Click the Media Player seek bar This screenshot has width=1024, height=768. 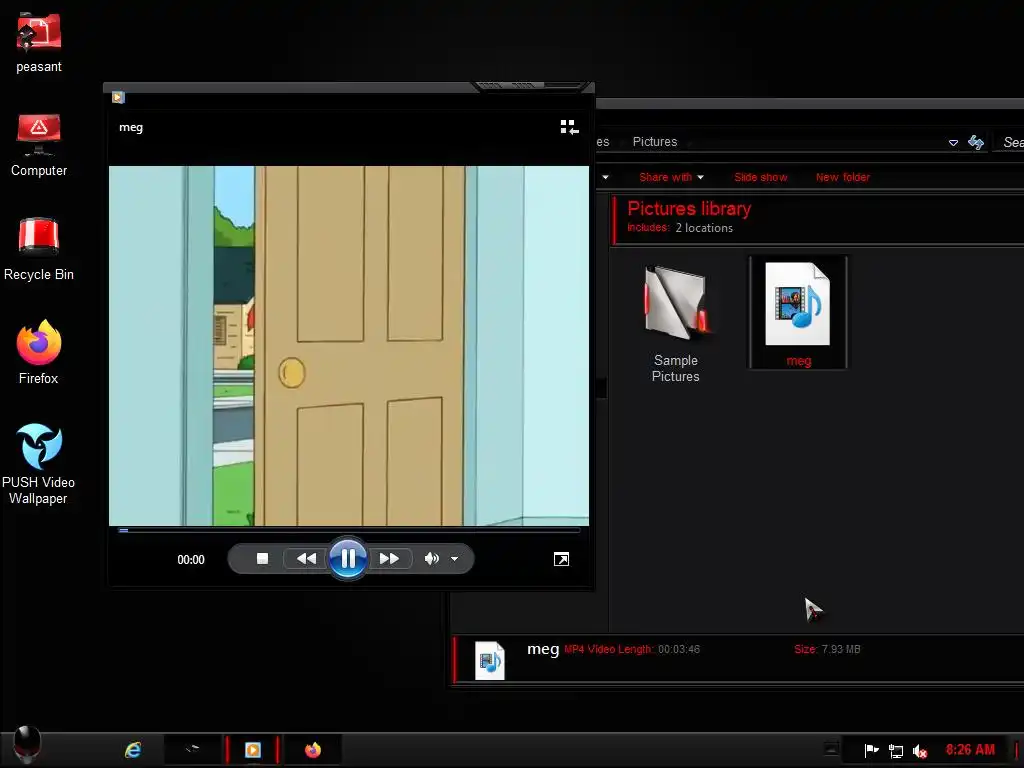pyautogui.click(x=349, y=531)
